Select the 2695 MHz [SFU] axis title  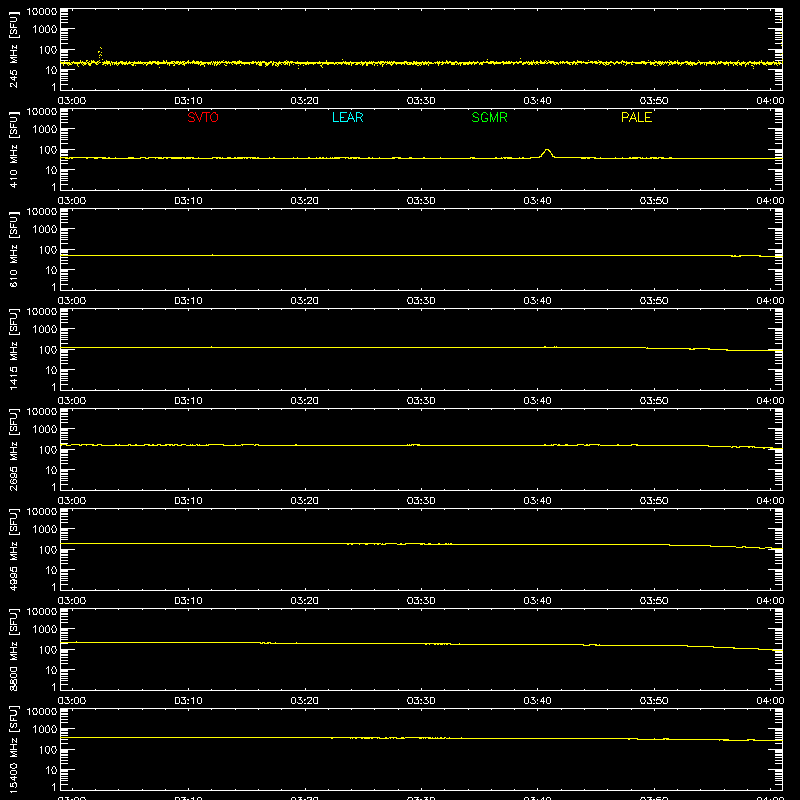13,449
